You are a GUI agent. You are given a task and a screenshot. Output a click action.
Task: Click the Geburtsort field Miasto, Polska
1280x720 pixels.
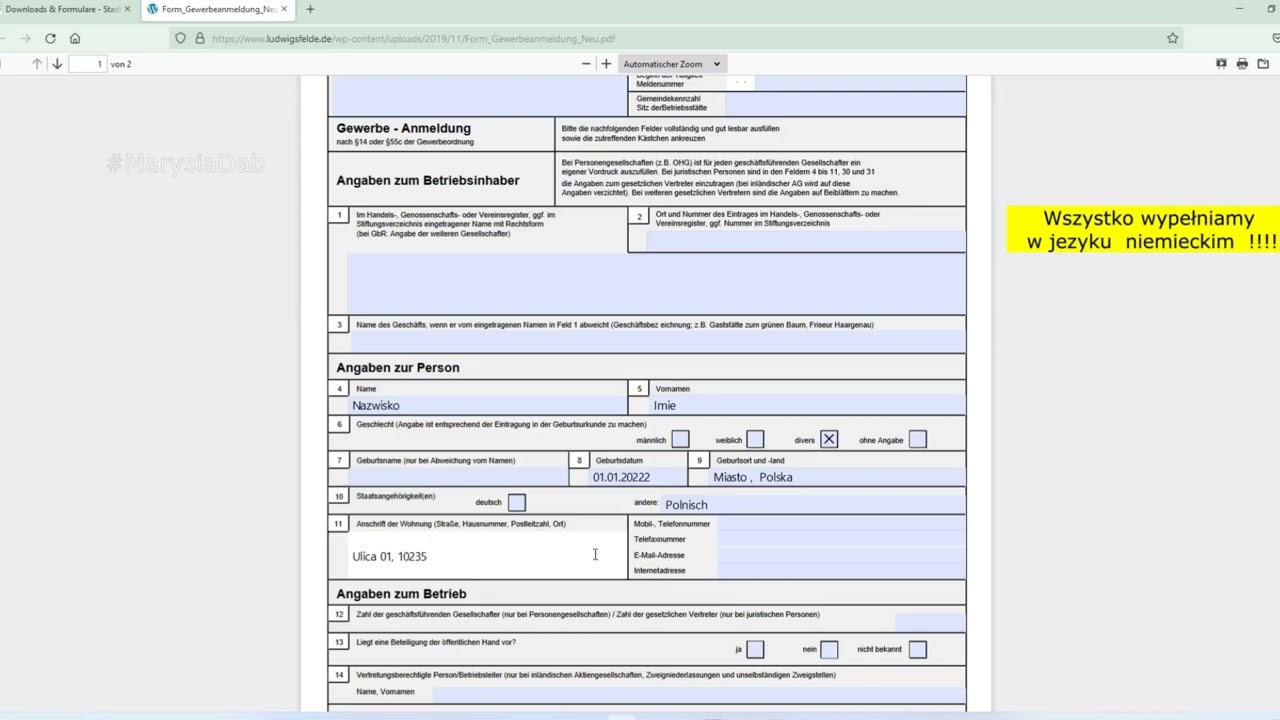point(836,477)
